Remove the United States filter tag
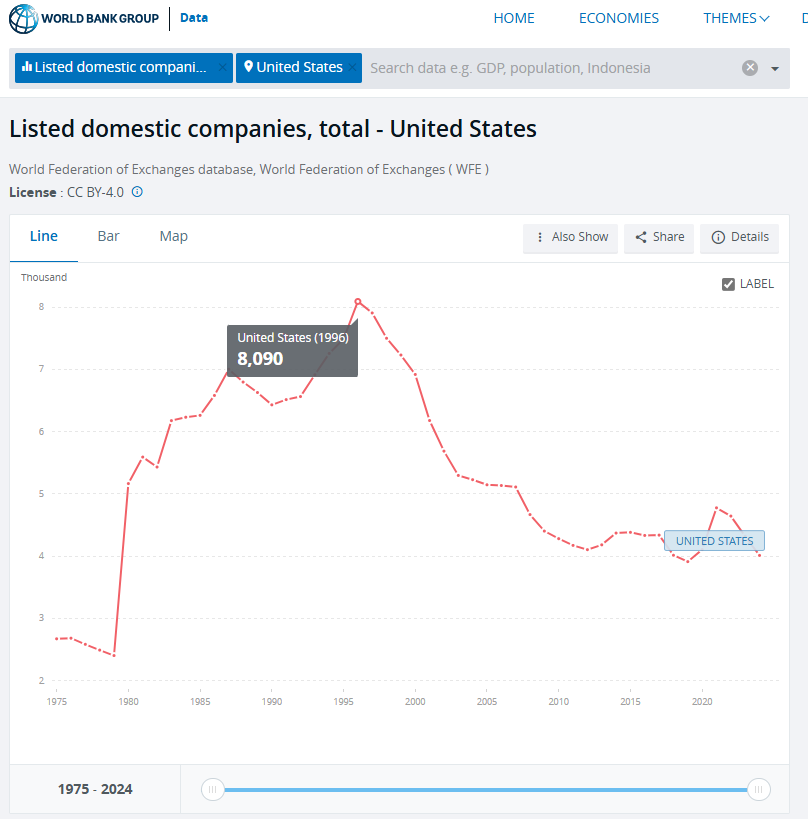 (x=352, y=67)
